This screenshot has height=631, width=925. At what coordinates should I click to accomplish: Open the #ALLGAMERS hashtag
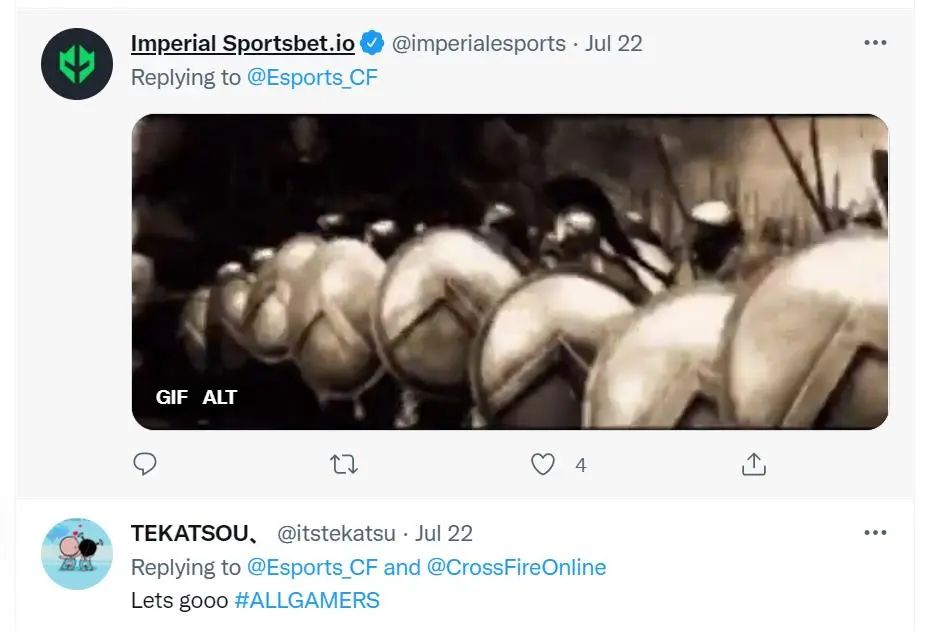click(x=307, y=601)
